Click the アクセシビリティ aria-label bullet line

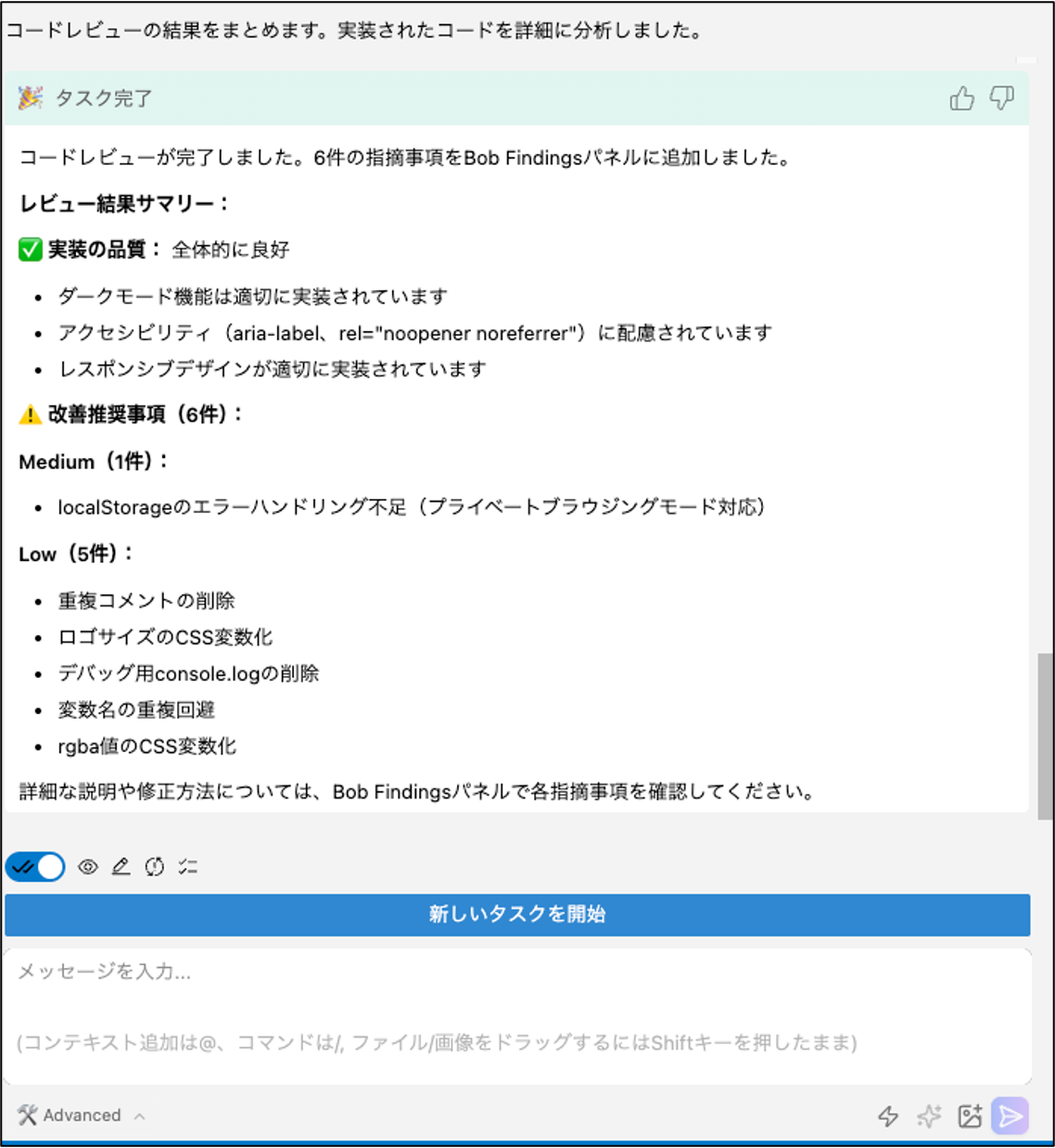pyautogui.click(x=414, y=333)
